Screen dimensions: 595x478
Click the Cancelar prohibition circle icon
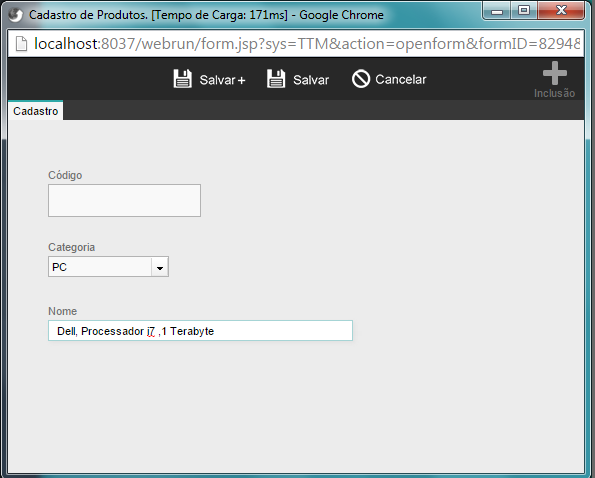pos(360,79)
